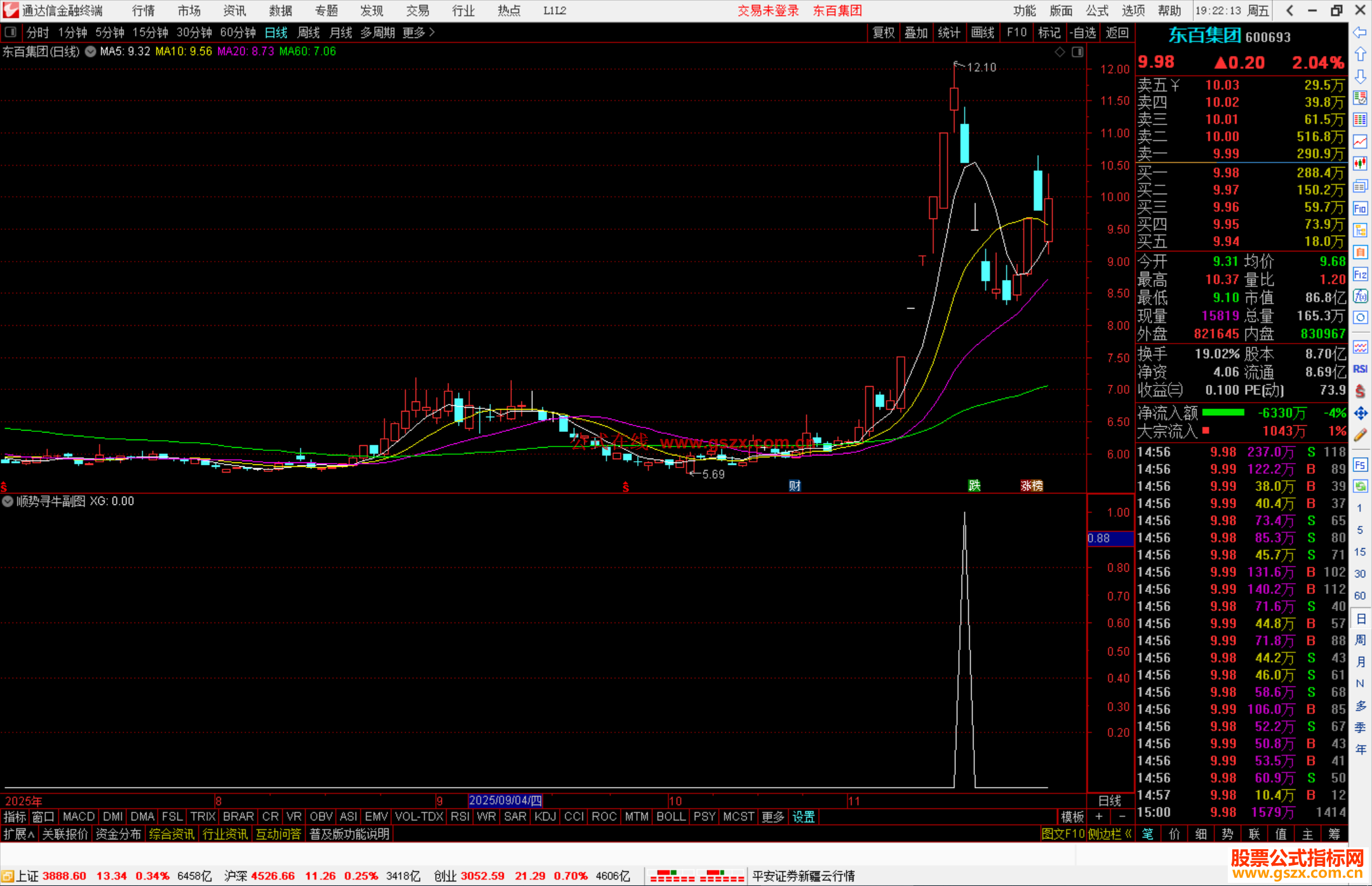
Task: Toggle the window icon at chart top-right
Action: point(1077,52)
